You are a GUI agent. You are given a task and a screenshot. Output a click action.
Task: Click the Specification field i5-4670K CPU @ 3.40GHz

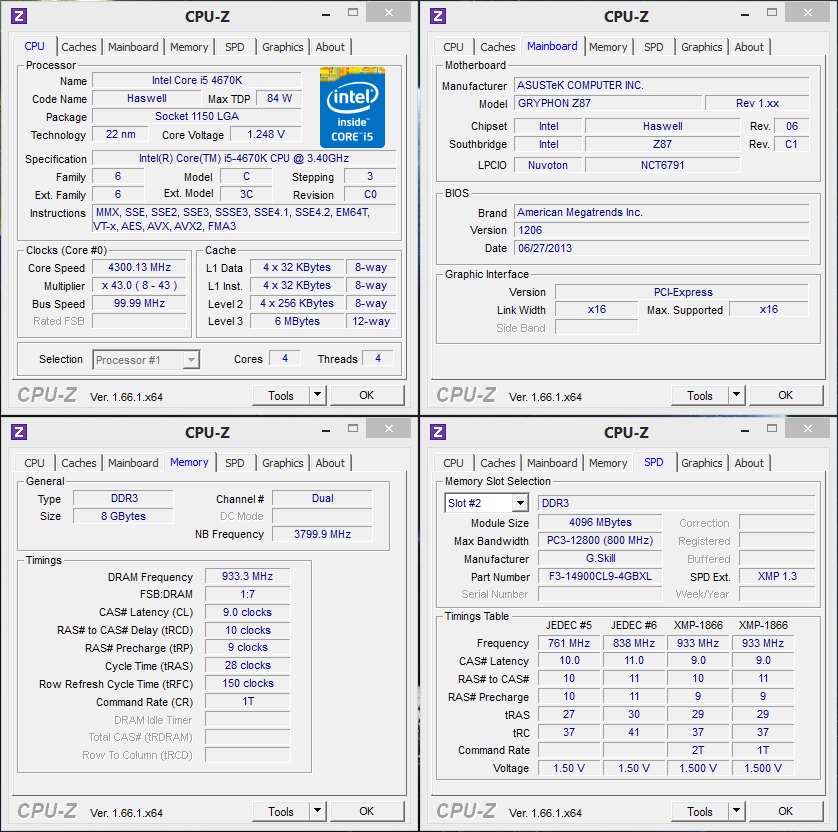pyautogui.click(x=244, y=158)
